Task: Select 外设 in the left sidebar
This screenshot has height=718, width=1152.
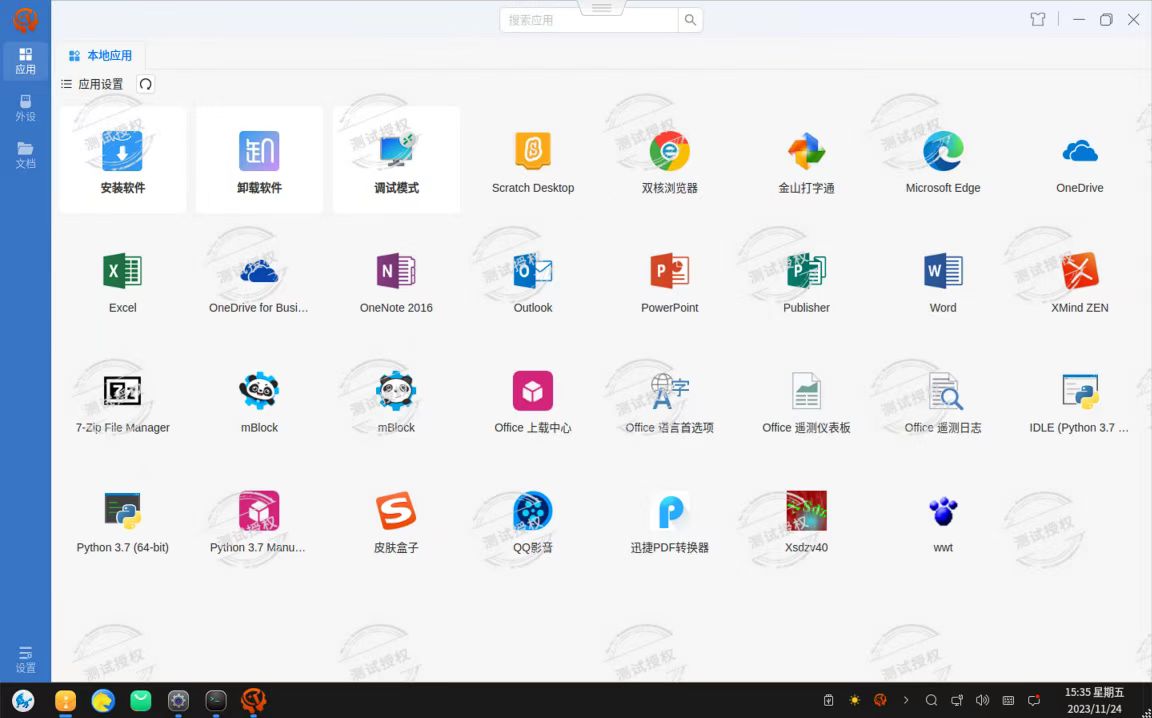Action: pos(25,108)
